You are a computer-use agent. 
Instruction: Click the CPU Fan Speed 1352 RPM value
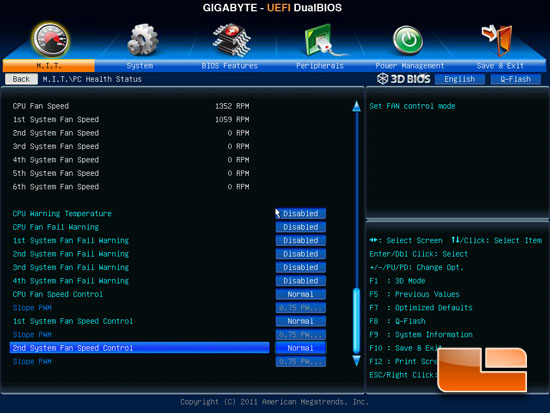232,106
